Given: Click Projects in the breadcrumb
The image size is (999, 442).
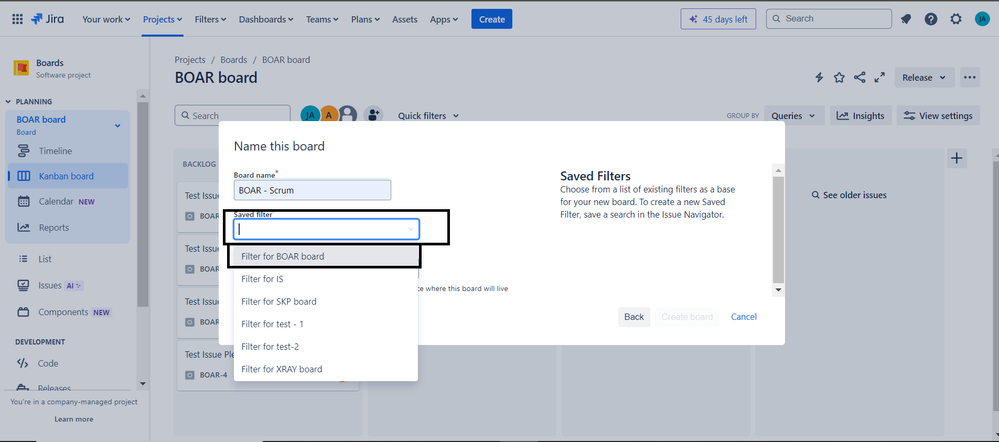Looking at the screenshot, I should point(190,60).
